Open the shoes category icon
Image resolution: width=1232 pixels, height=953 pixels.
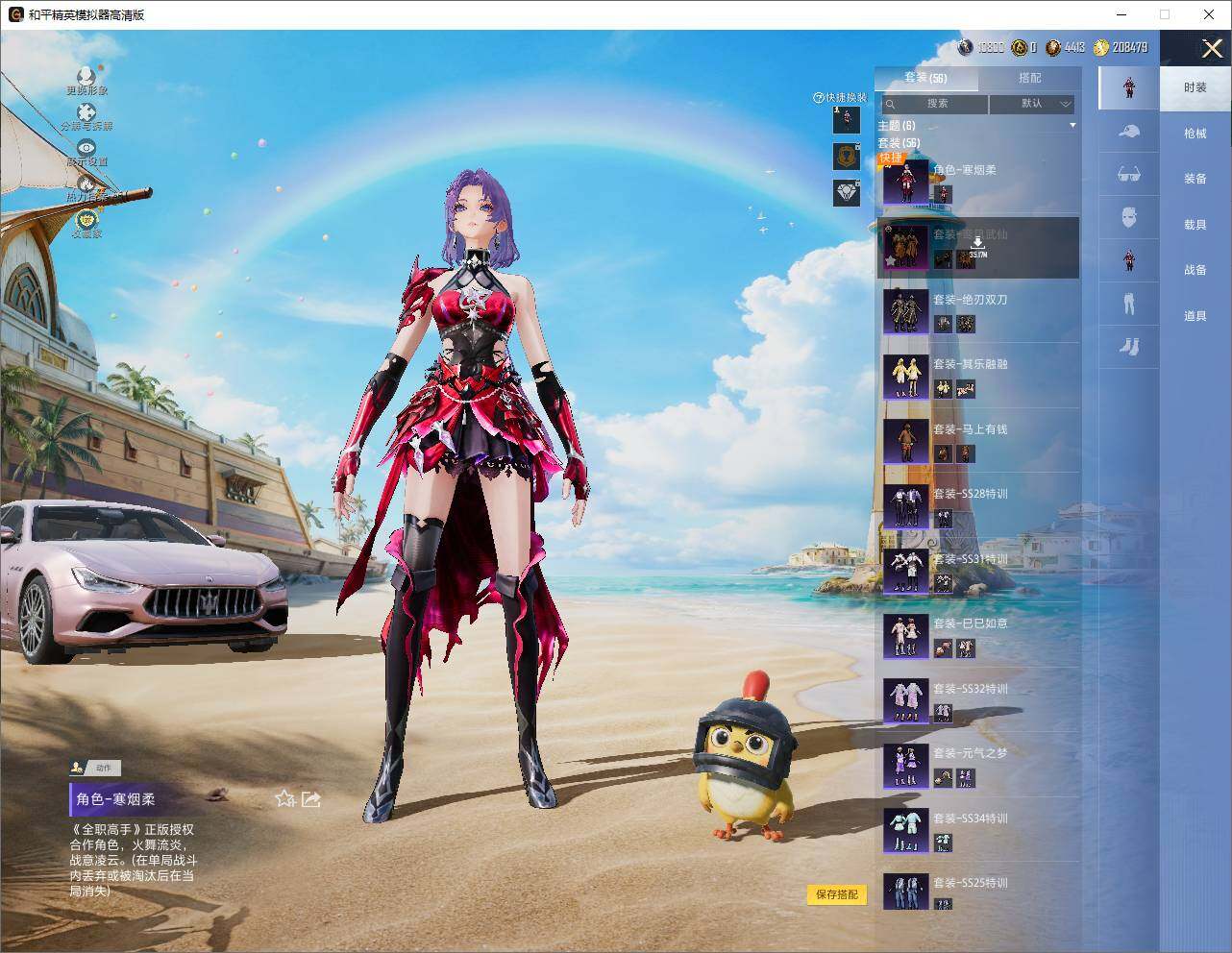coord(1129,346)
